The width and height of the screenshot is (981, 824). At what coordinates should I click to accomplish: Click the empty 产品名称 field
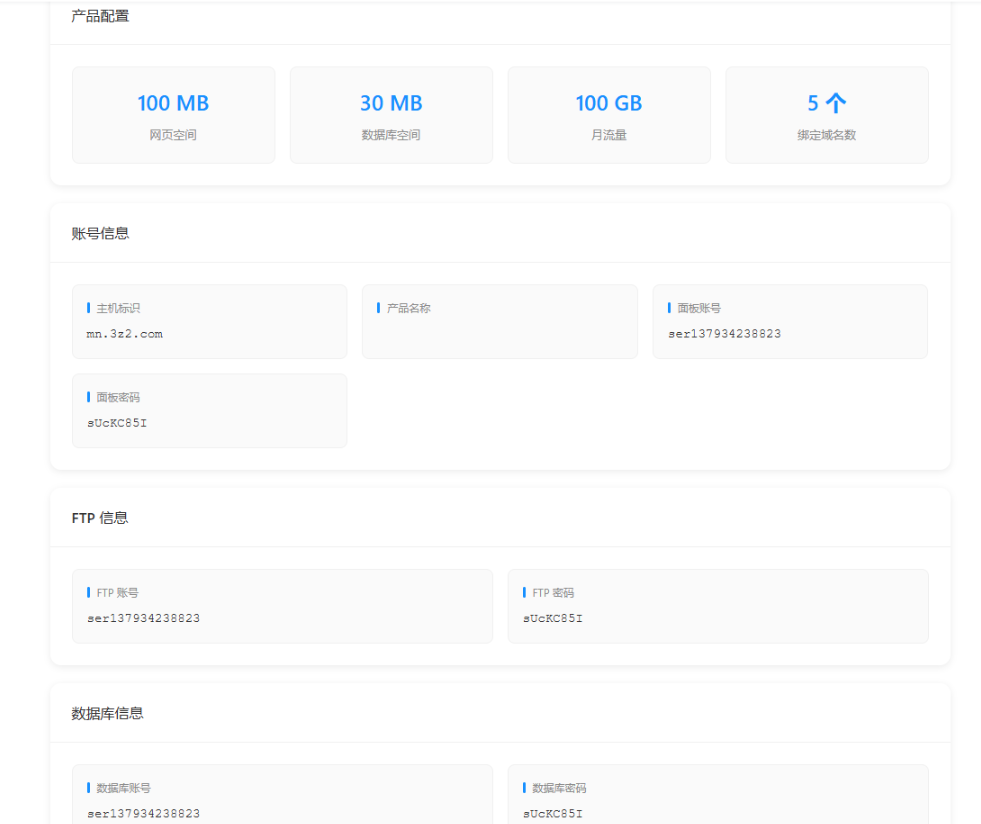pos(499,334)
